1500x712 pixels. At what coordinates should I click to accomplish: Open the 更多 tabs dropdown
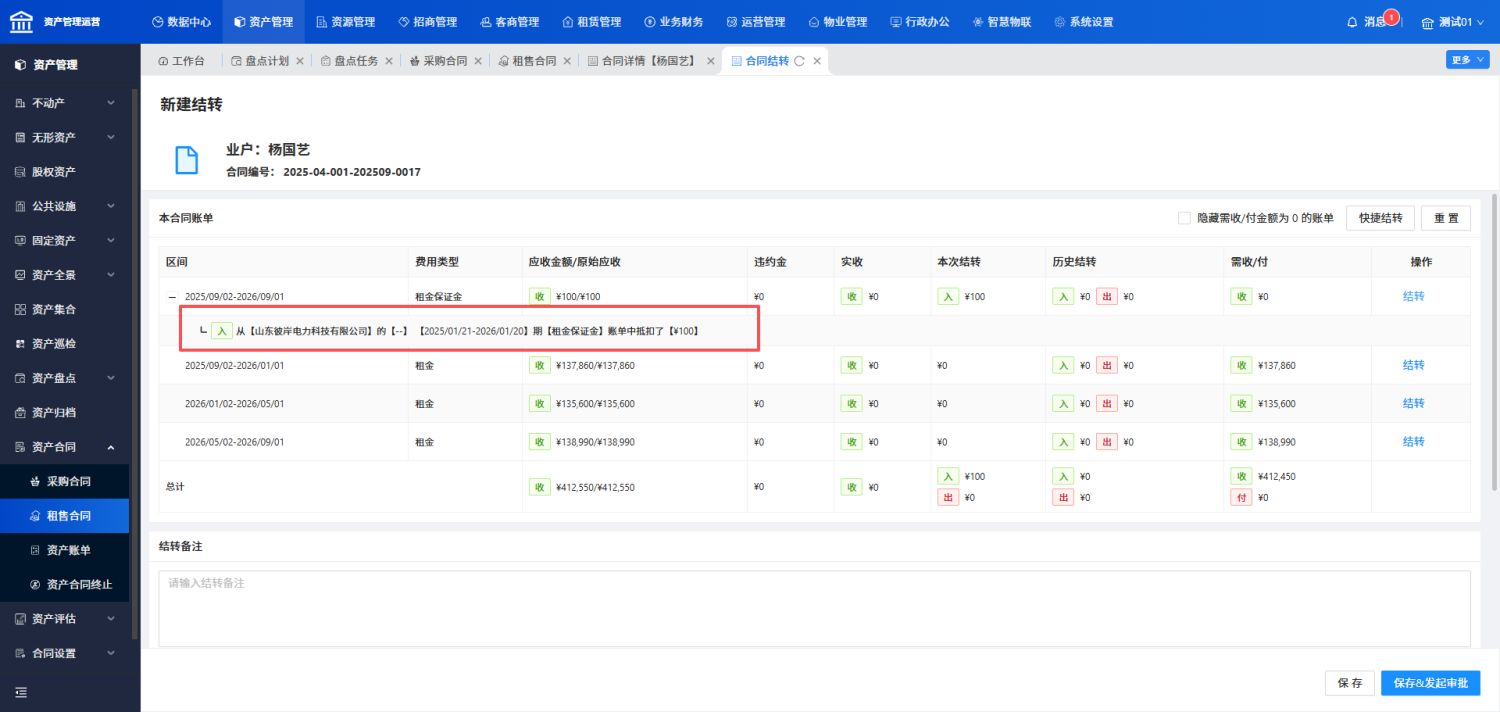(x=1467, y=60)
